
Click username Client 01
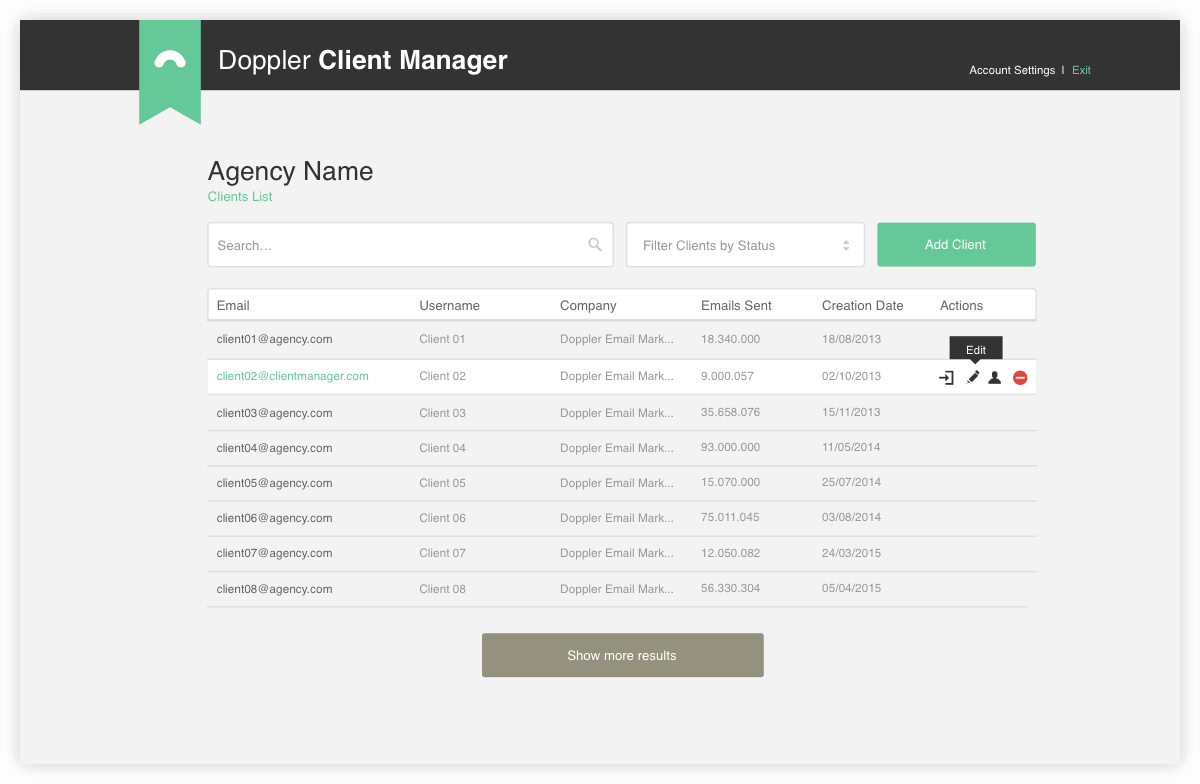443,339
